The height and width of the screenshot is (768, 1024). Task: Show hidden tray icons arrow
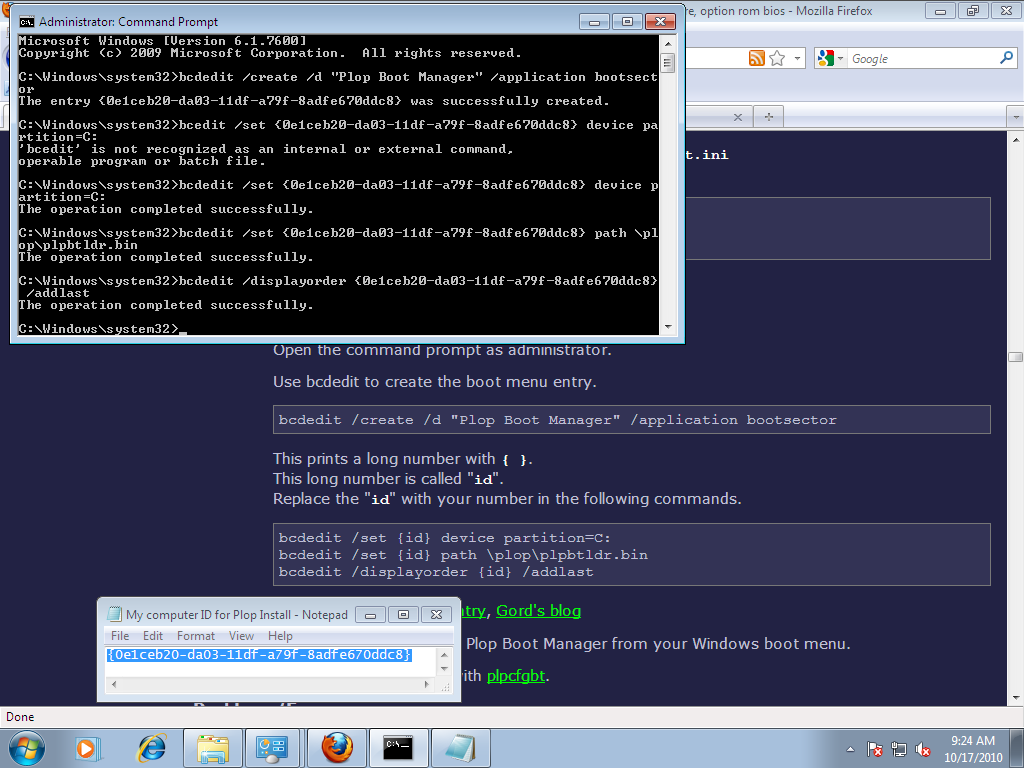tap(850, 749)
